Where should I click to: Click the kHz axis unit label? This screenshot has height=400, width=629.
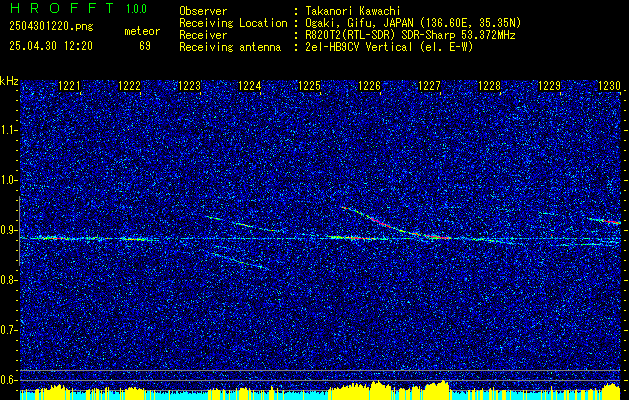click(9, 81)
